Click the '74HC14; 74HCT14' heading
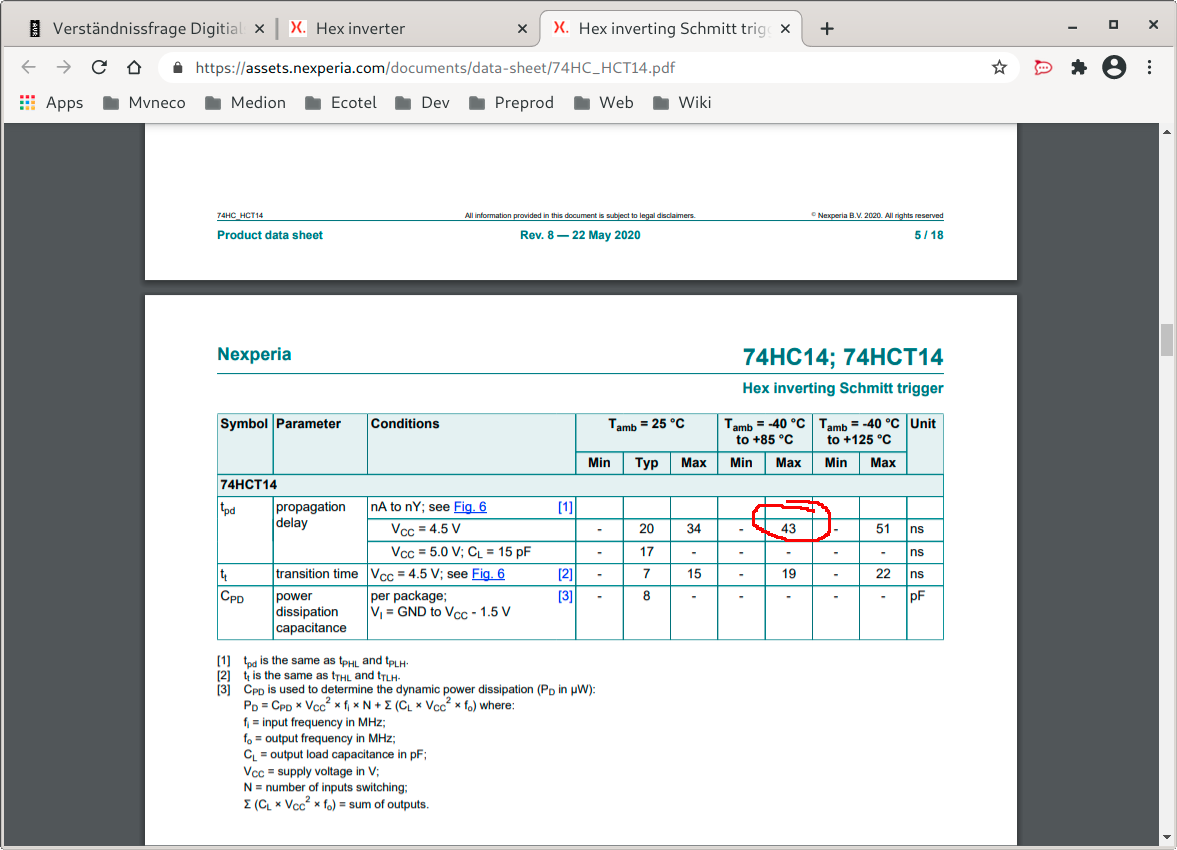Image resolution: width=1177 pixels, height=850 pixels. point(843,357)
